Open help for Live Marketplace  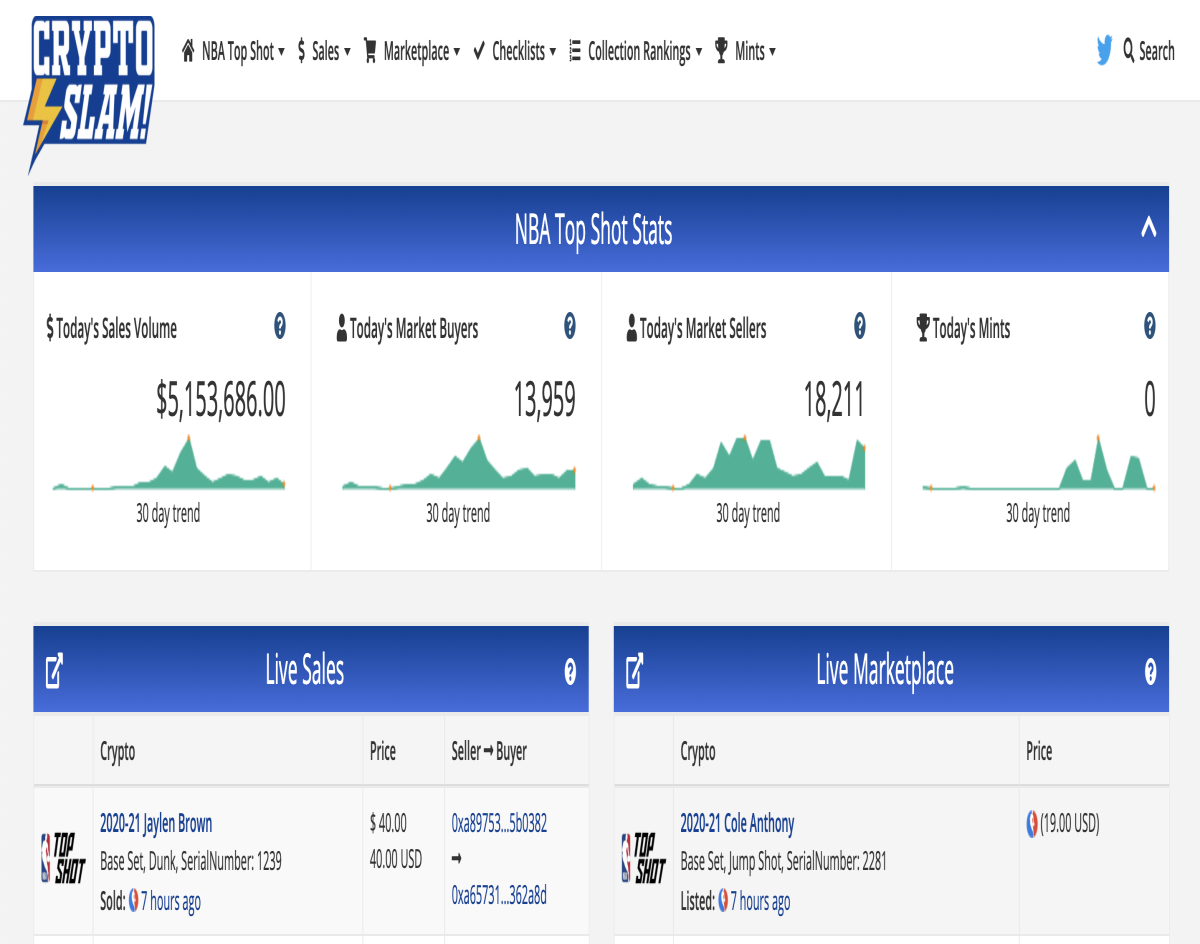1150,671
